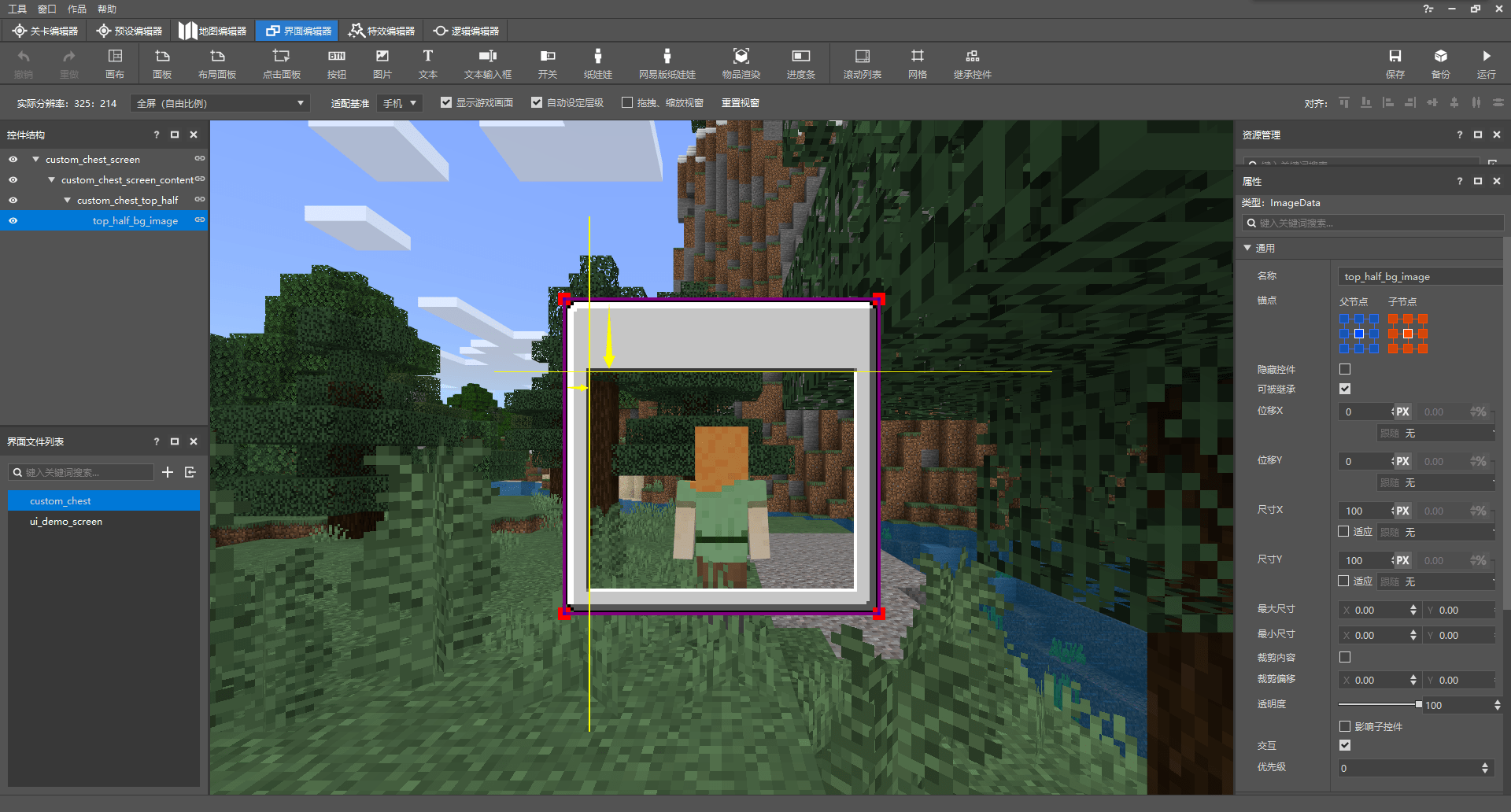
Task: Hide custom_chest_screen using its eye icon
Action: [x=13, y=159]
